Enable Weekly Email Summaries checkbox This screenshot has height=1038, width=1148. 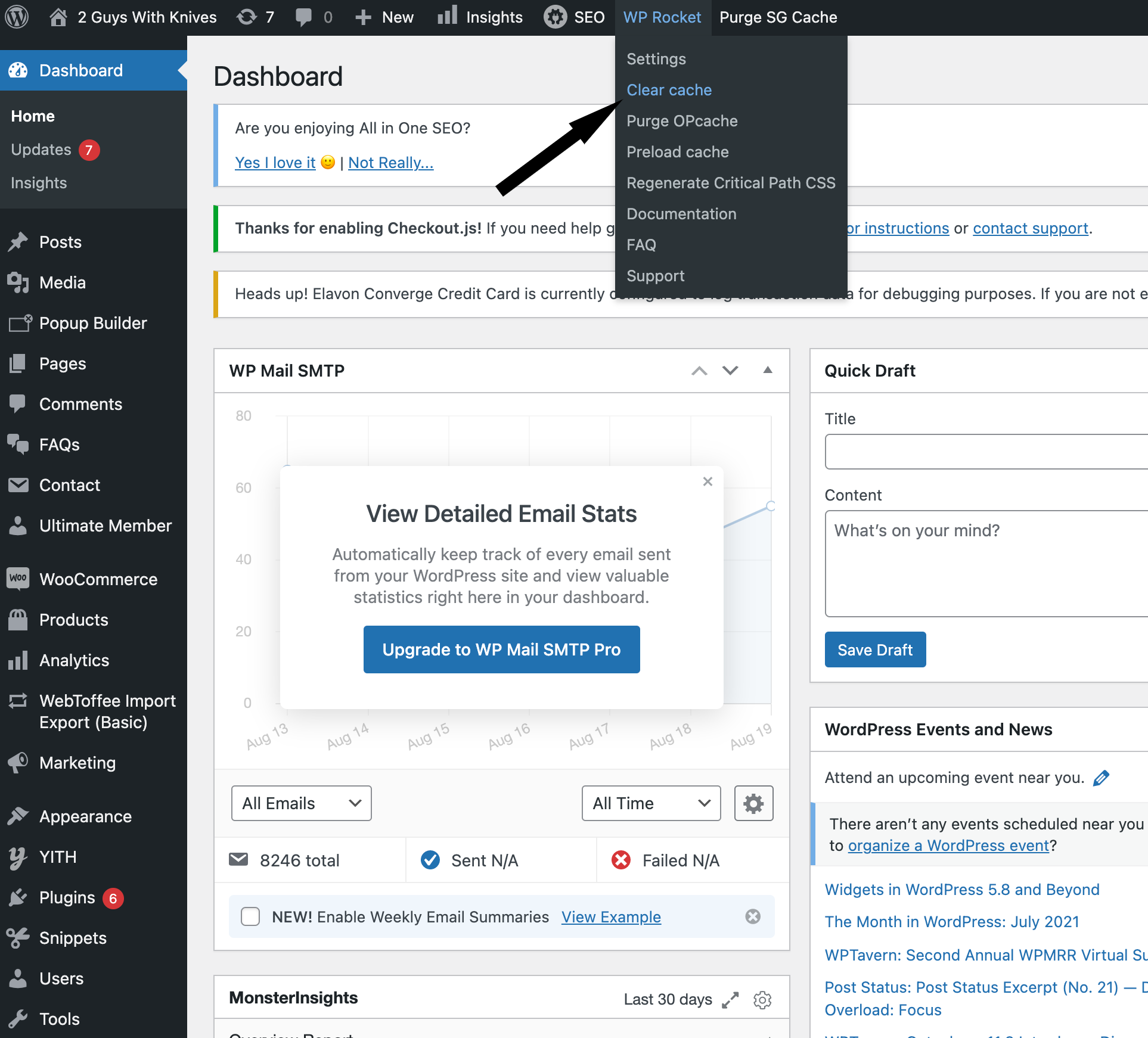250,916
